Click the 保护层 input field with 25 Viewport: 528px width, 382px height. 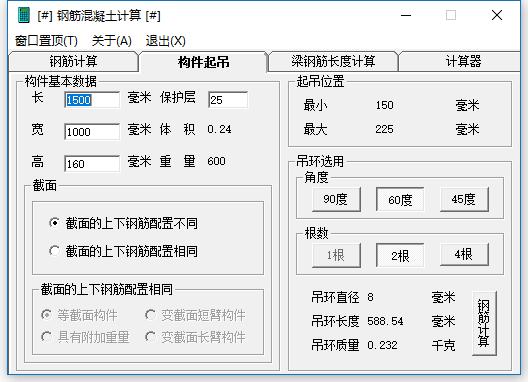tap(228, 100)
